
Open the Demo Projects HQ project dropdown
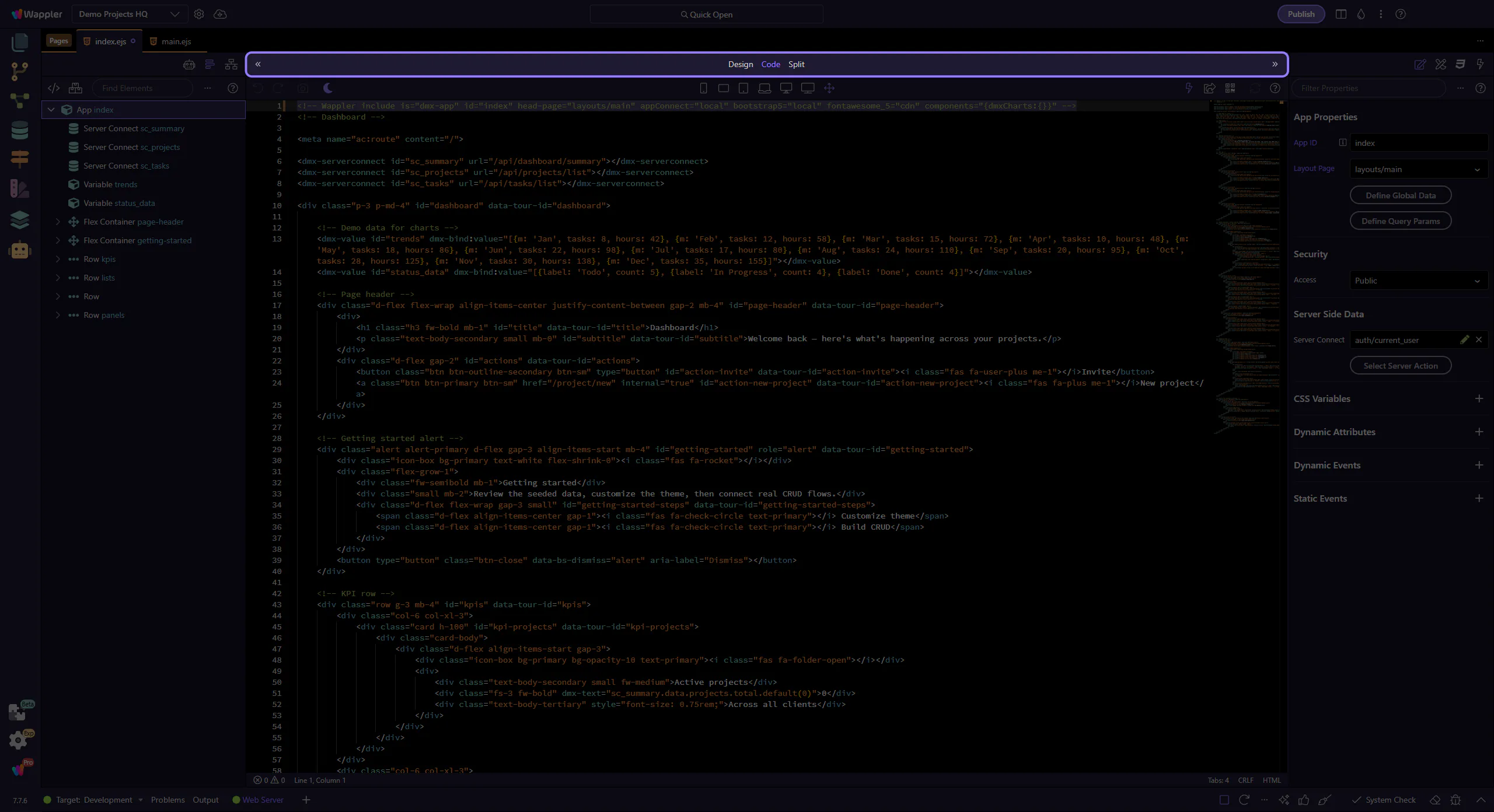[x=129, y=14]
